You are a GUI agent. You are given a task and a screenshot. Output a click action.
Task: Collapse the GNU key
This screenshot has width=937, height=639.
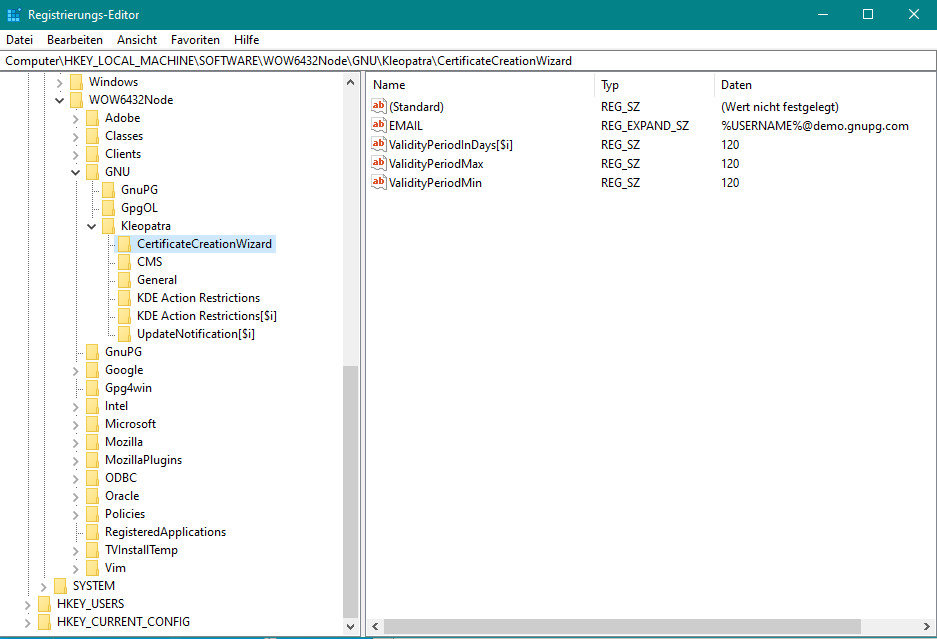click(75, 172)
